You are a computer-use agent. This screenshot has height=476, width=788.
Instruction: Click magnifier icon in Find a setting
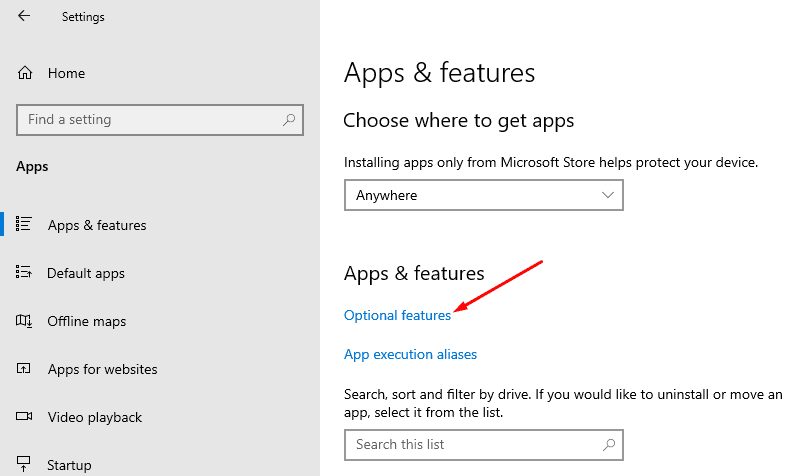coord(289,120)
